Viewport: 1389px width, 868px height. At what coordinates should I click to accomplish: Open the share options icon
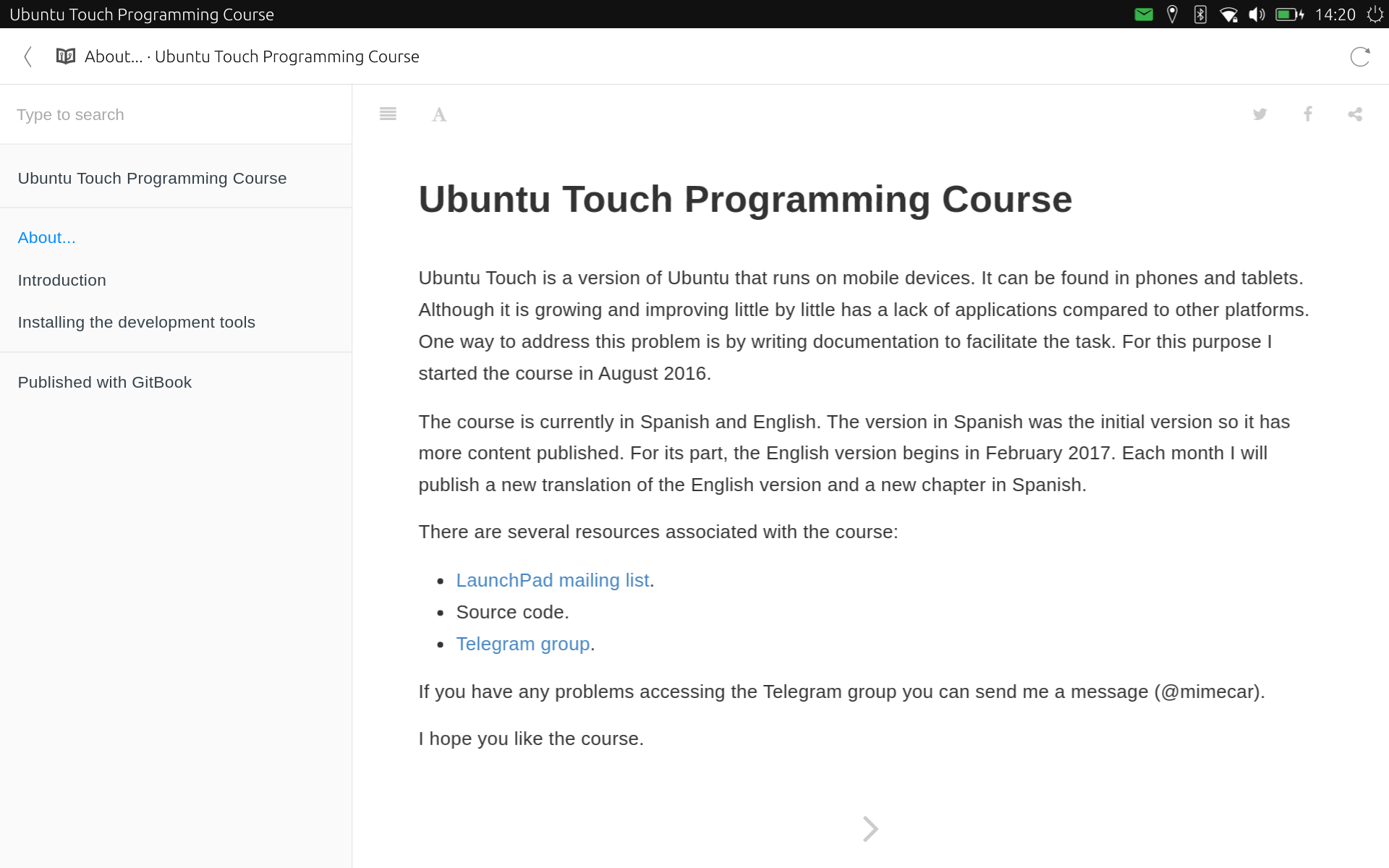pyautogui.click(x=1355, y=114)
